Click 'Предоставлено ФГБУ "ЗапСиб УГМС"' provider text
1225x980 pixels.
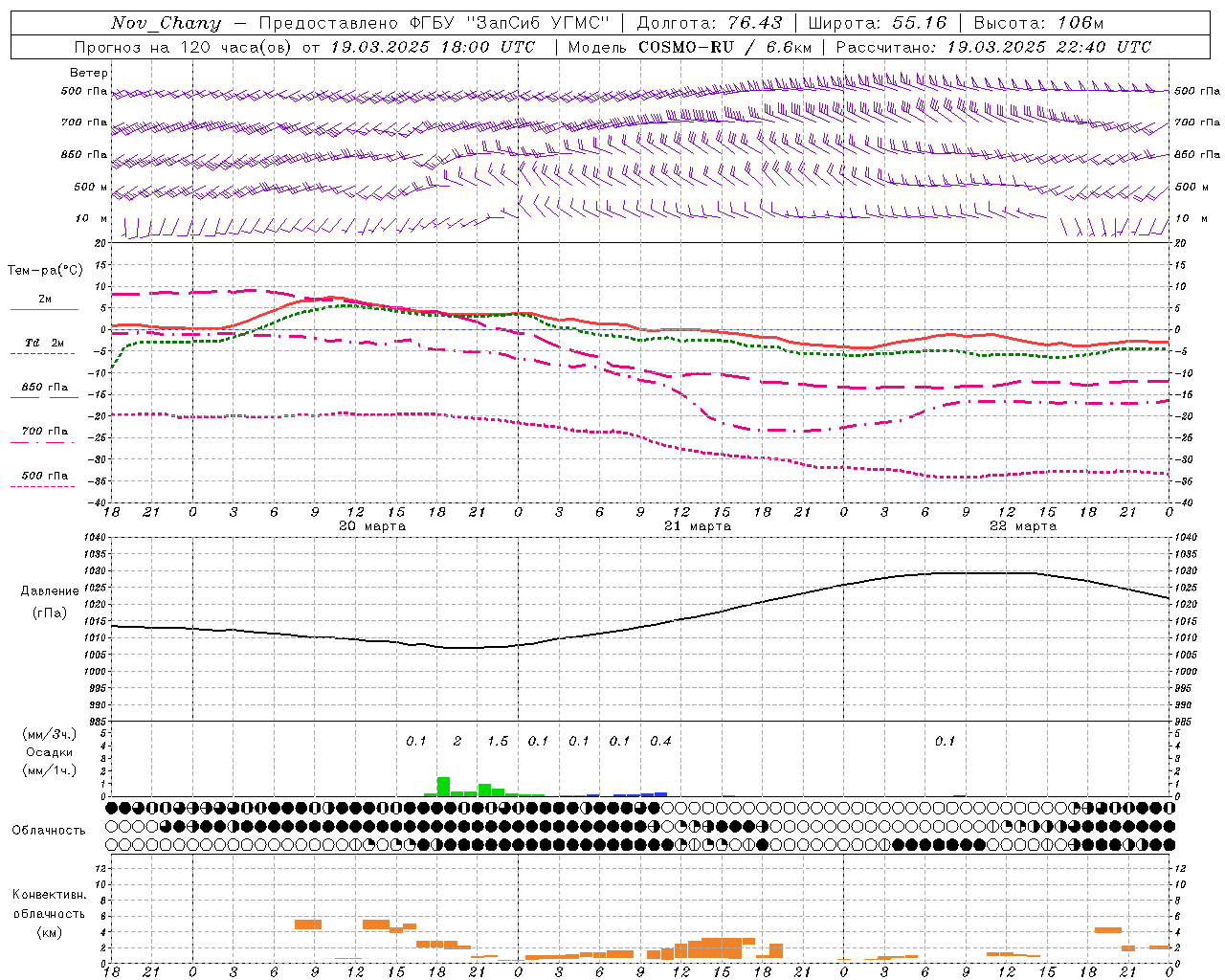pyautogui.click(x=434, y=23)
